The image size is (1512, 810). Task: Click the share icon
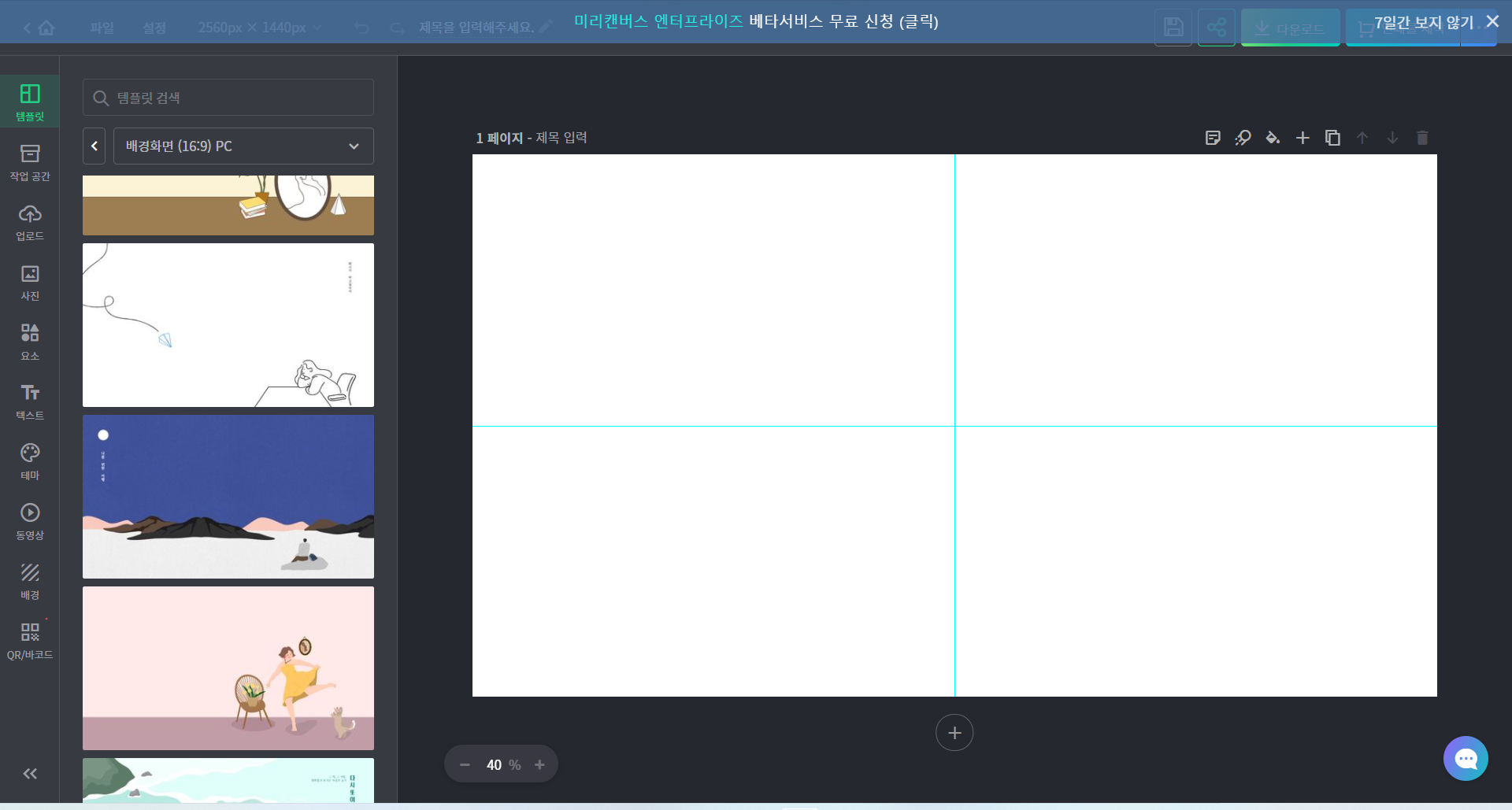(x=1217, y=28)
